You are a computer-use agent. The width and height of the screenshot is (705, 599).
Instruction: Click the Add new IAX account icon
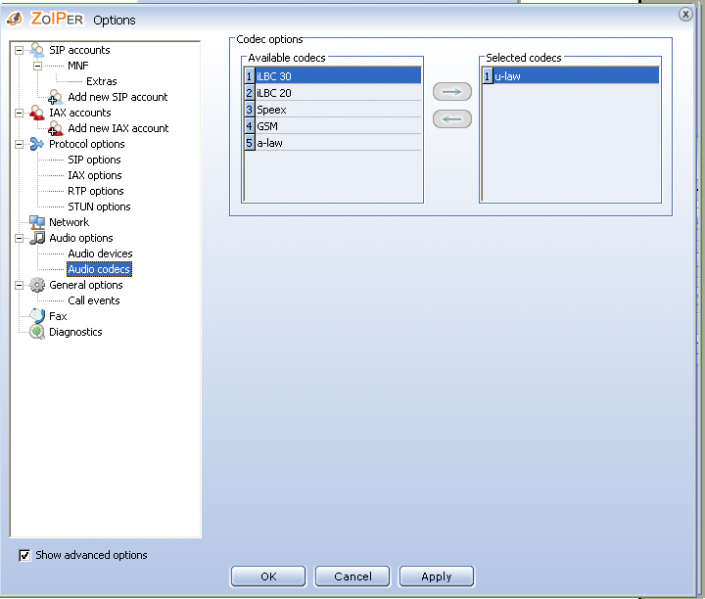click(55, 128)
